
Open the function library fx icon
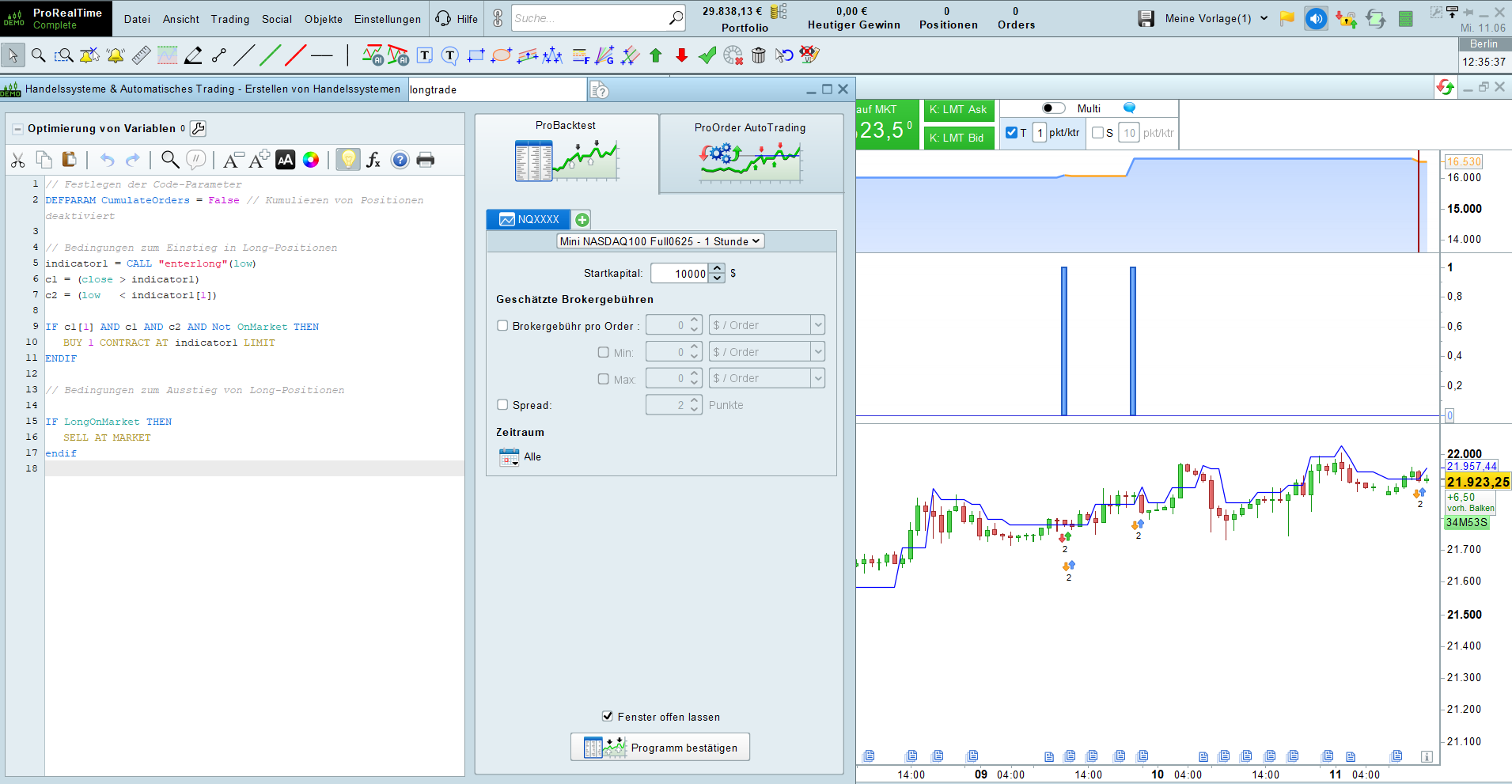pyautogui.click(x=373, y=160)
